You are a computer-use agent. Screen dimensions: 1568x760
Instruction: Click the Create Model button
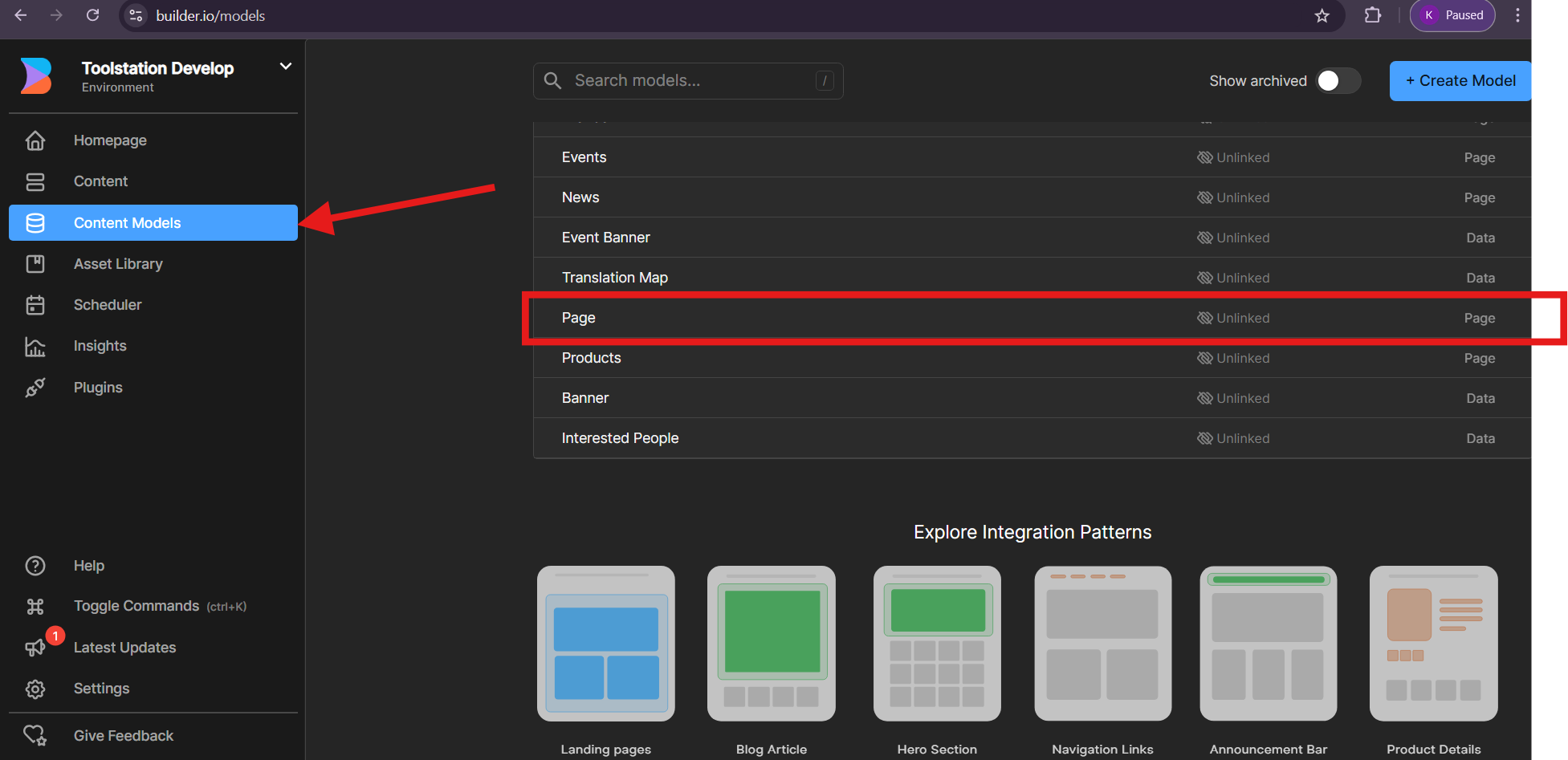pos(1460,81)
